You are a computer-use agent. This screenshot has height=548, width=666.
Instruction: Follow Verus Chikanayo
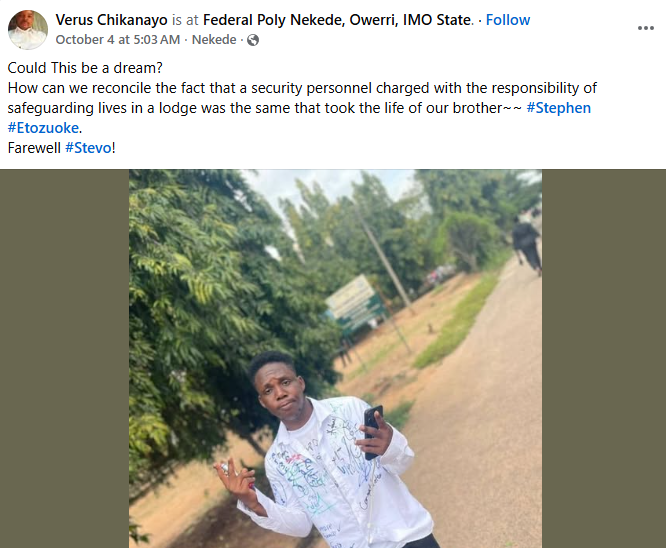(508, 20)
